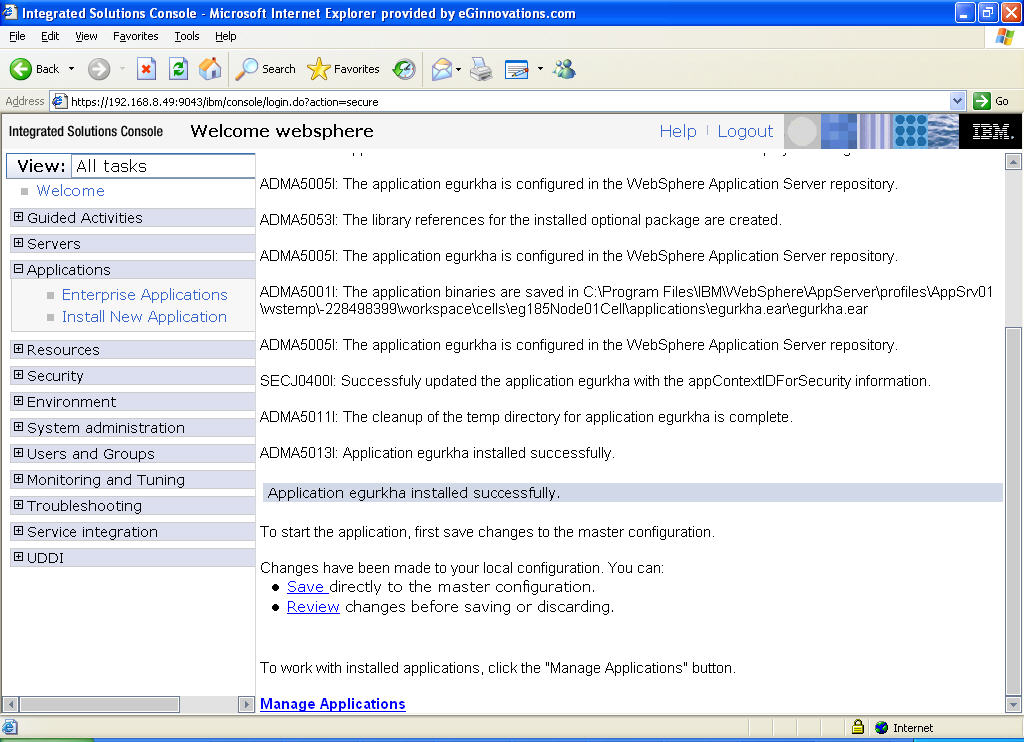Viewport: 1024px width, 742px height.
Task: Click the navigation pane scroll left arrow
Action: click(x=10, y=704)
